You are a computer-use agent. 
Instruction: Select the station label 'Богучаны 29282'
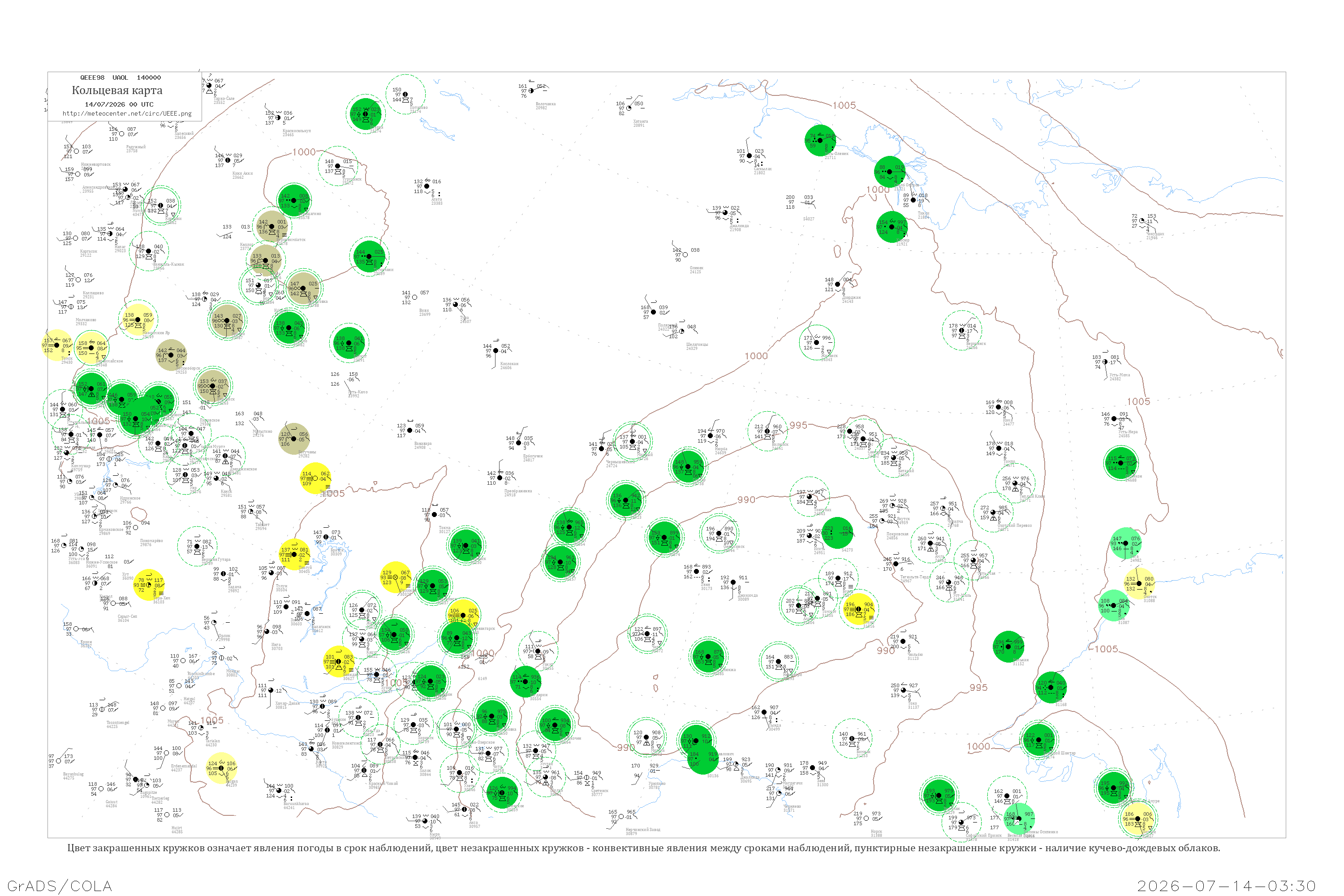307,454
